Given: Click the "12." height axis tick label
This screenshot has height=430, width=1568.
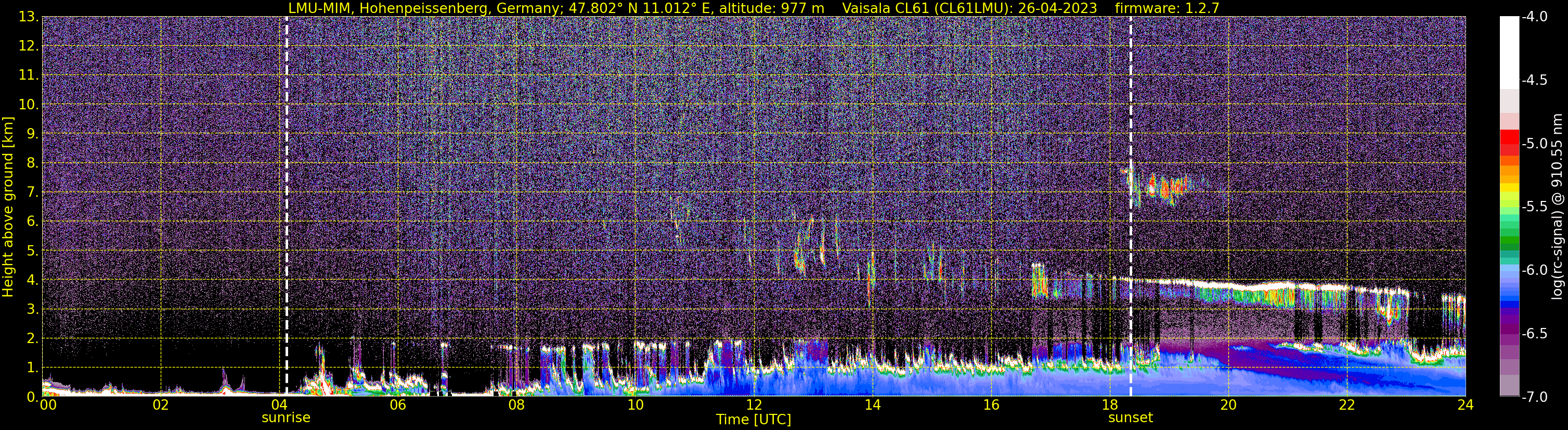Looking at the screenshot, I should click(29, 46).
